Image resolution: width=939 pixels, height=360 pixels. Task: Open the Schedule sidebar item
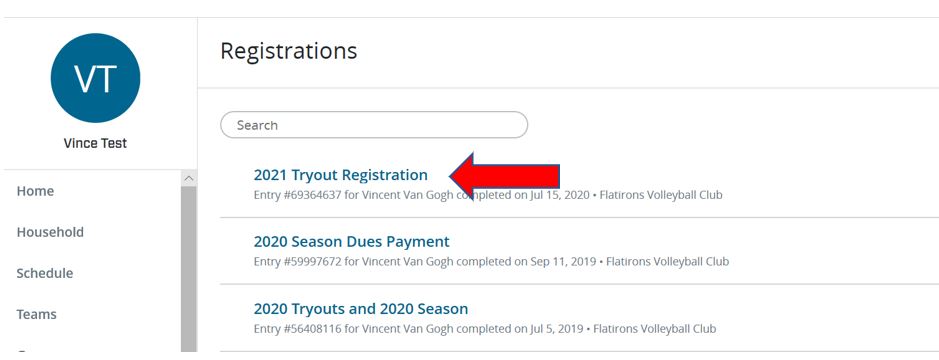click(x=45, y=273)
